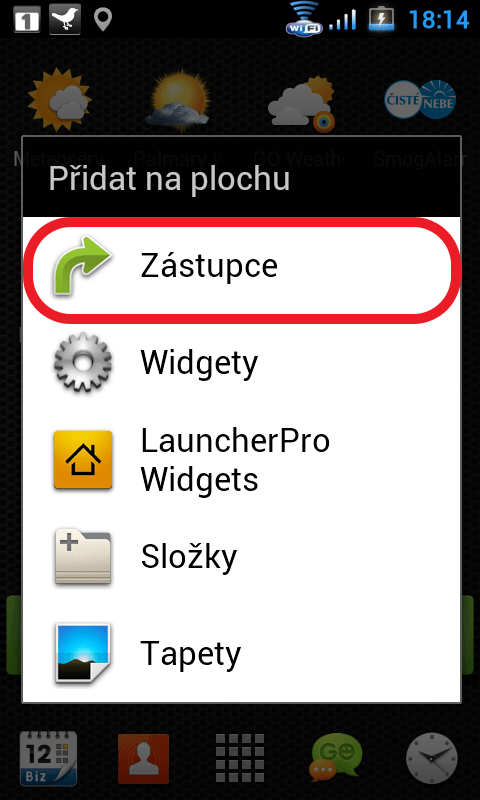Screen dimensions: 480x800
Task: Open the clock dock icon
Action: click(432, 759)
